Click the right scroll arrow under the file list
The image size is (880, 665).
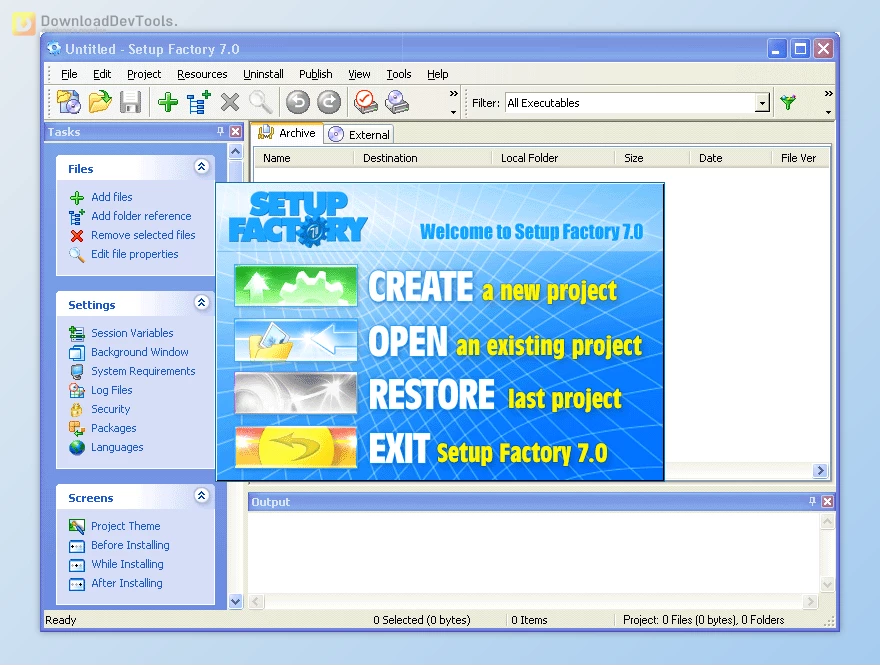pos(820,470)
